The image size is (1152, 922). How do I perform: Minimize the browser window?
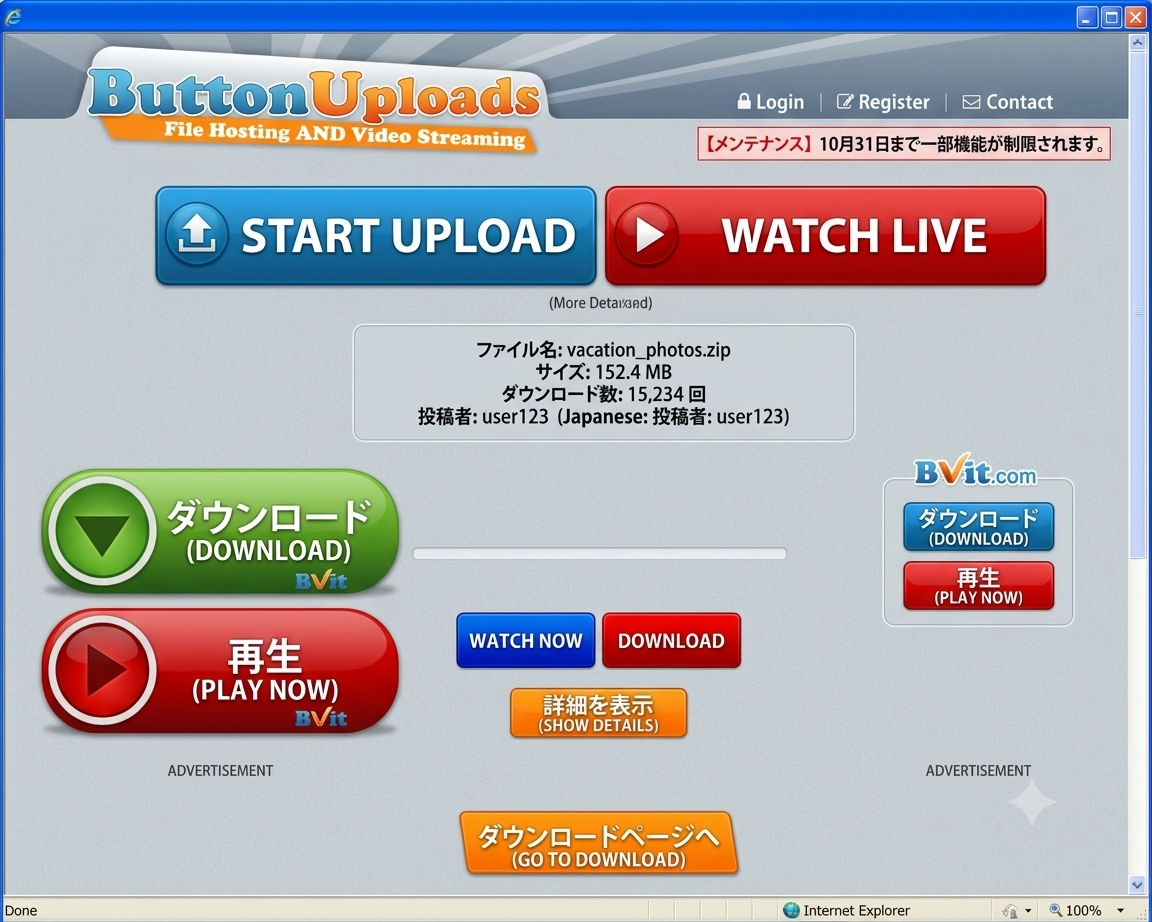coord(1087,17)
